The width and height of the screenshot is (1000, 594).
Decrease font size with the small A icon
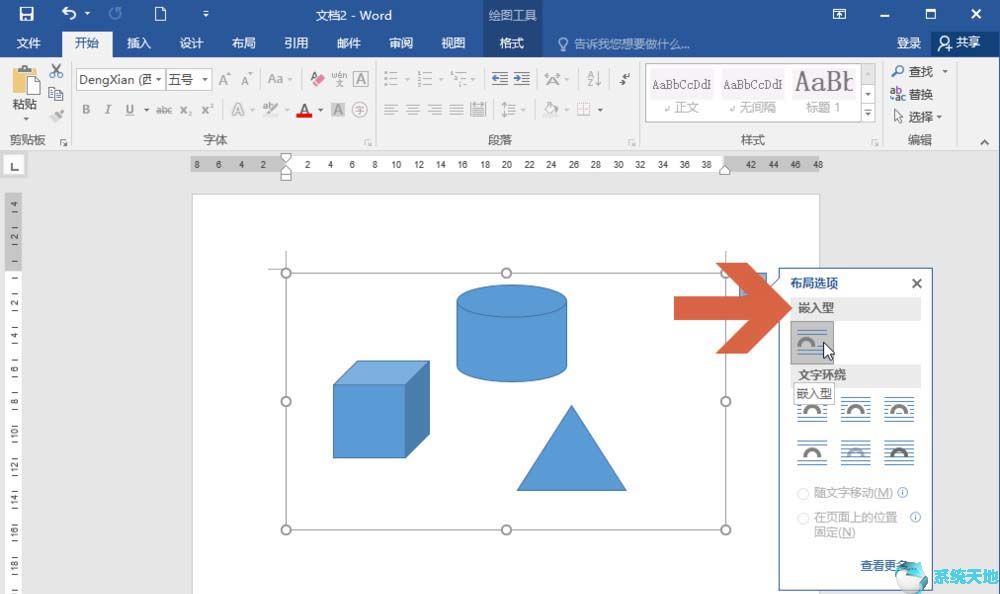coord(246,80)
